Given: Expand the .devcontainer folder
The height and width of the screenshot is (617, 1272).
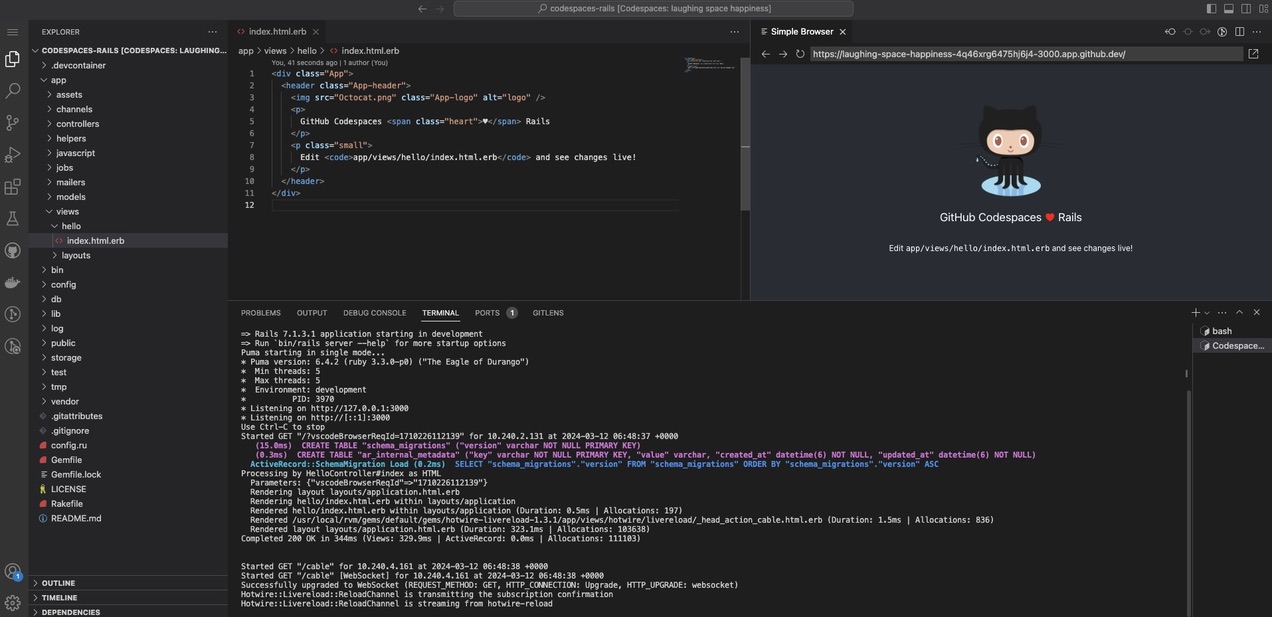Looking at the screenshot, I should (x=130, y=65).
